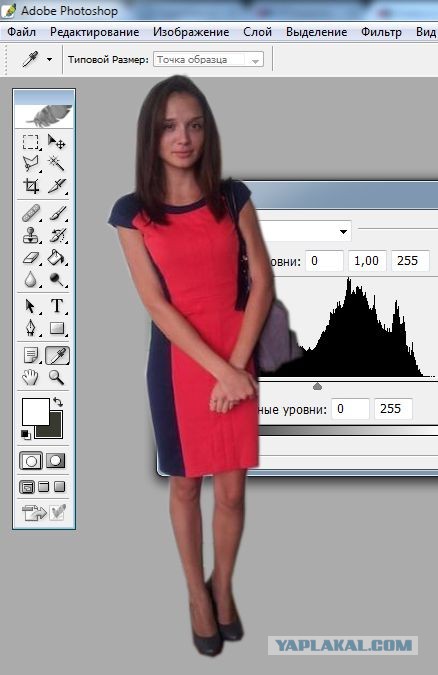The image size is (438, 675).
Task: Select the Brush tool
Action: 56,214
